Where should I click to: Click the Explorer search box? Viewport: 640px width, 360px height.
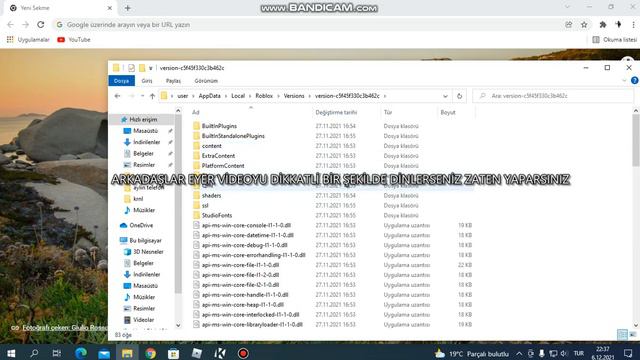(x=553, y=96)
